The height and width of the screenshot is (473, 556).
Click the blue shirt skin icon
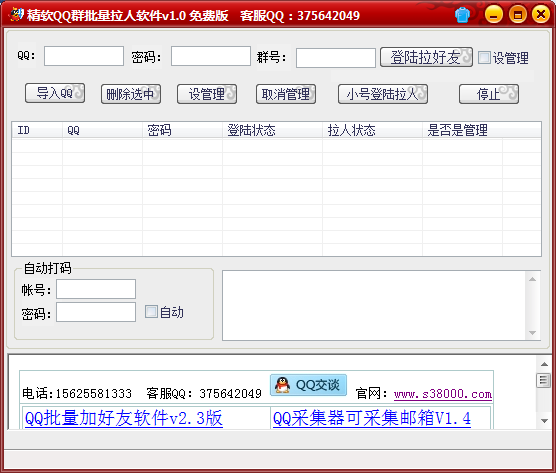point(462,15)
